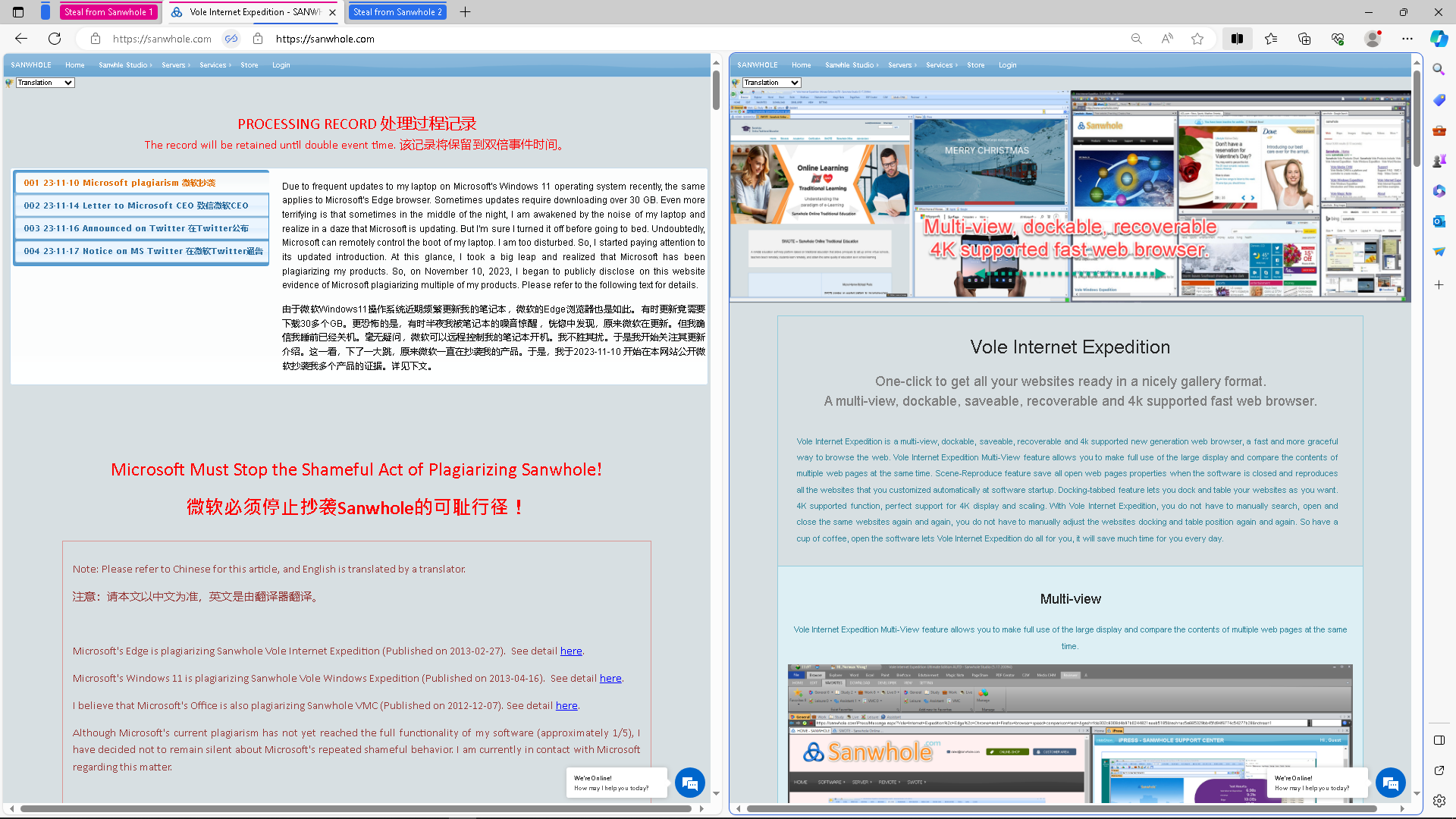1456x819 pixels.
Task: Open Translation dropdown in the left pane
Action: point(45,83)
